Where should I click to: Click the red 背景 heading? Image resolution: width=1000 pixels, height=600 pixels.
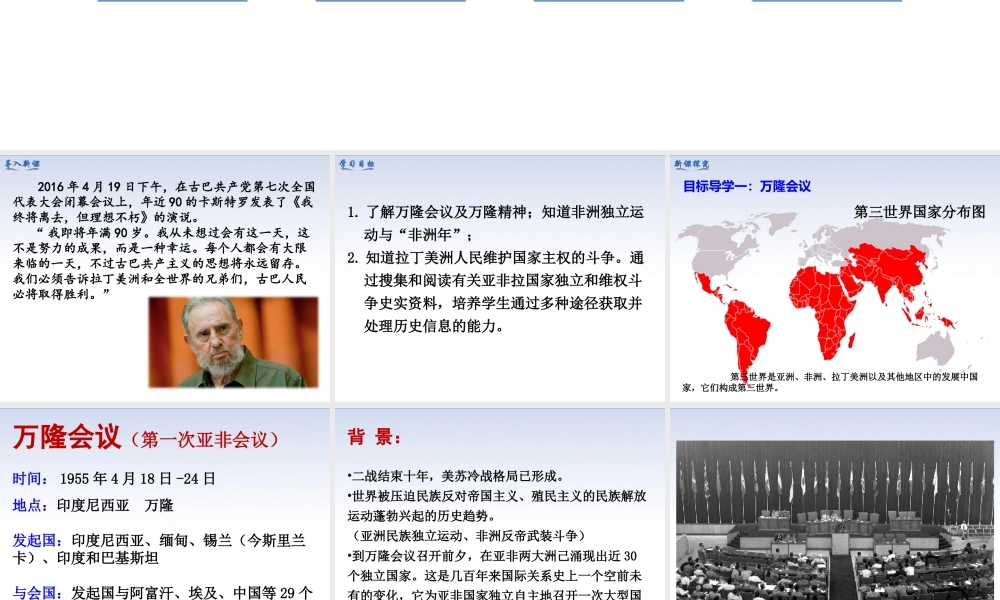(x=375, y=437)
